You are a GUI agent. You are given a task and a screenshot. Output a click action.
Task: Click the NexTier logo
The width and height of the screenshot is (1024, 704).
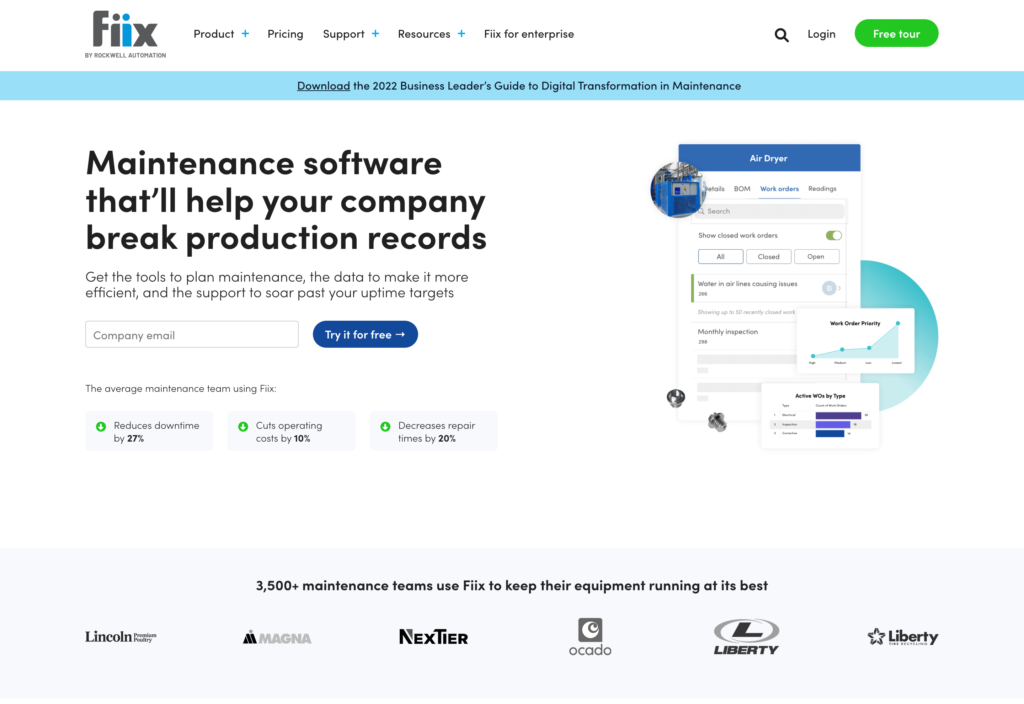[x=433, y=637]
